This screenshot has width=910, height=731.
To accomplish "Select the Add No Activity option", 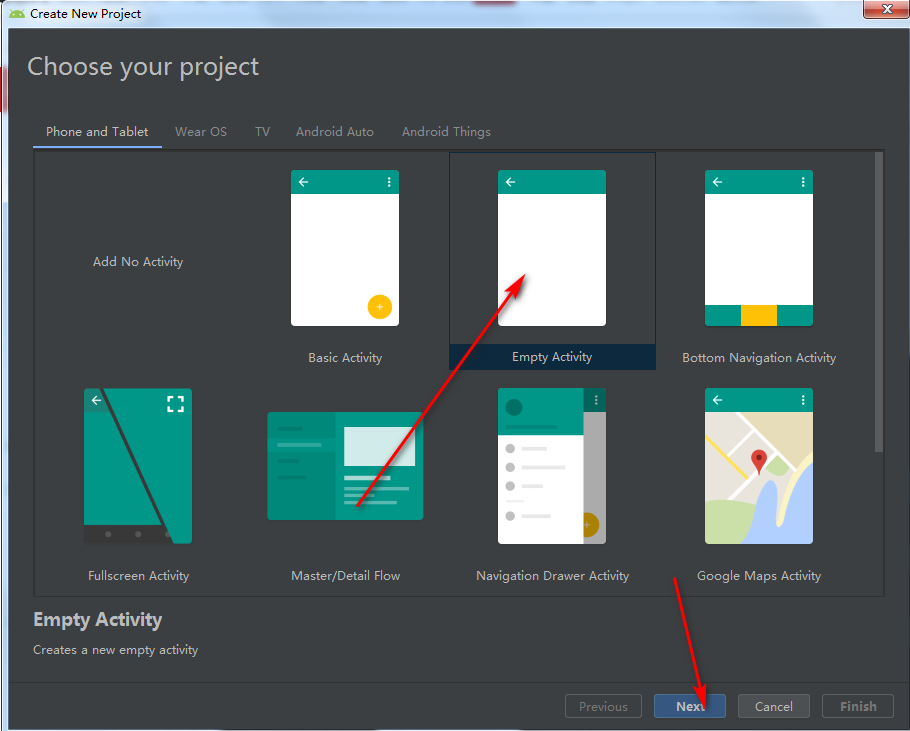I will (137, 261).
